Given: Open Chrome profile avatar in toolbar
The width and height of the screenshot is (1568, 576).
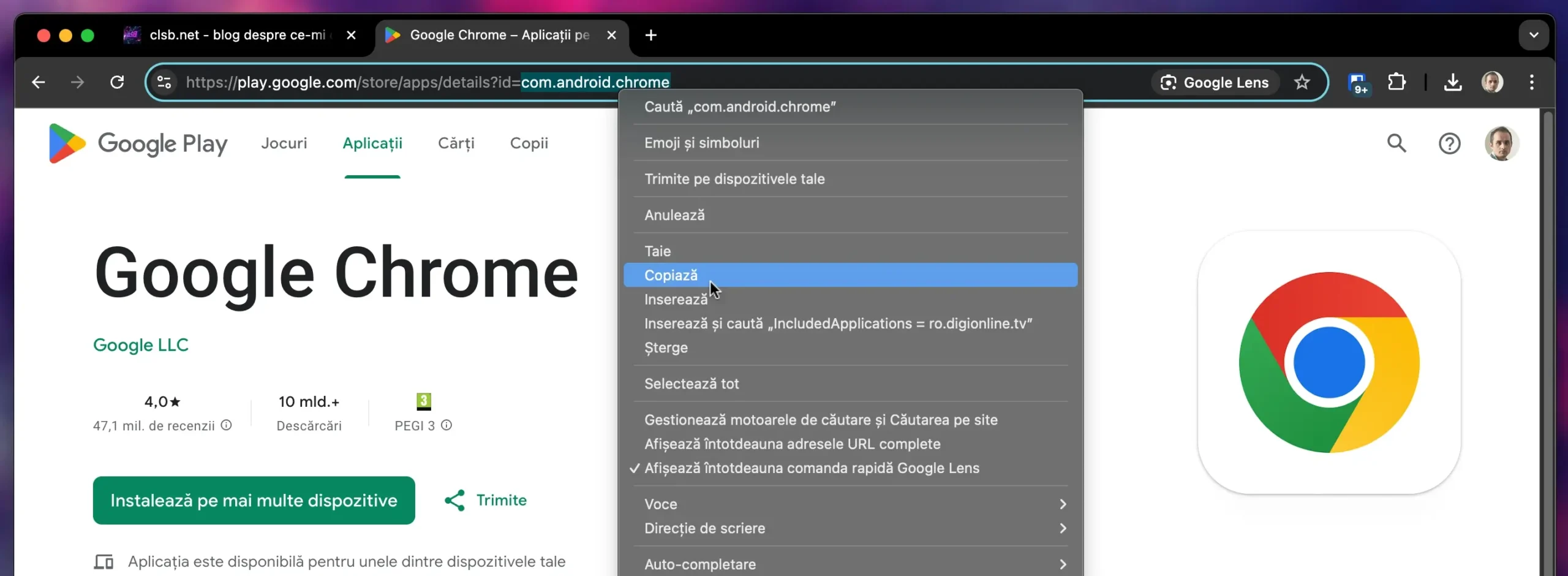Looking at the screenshot, I should (1492, 82).
